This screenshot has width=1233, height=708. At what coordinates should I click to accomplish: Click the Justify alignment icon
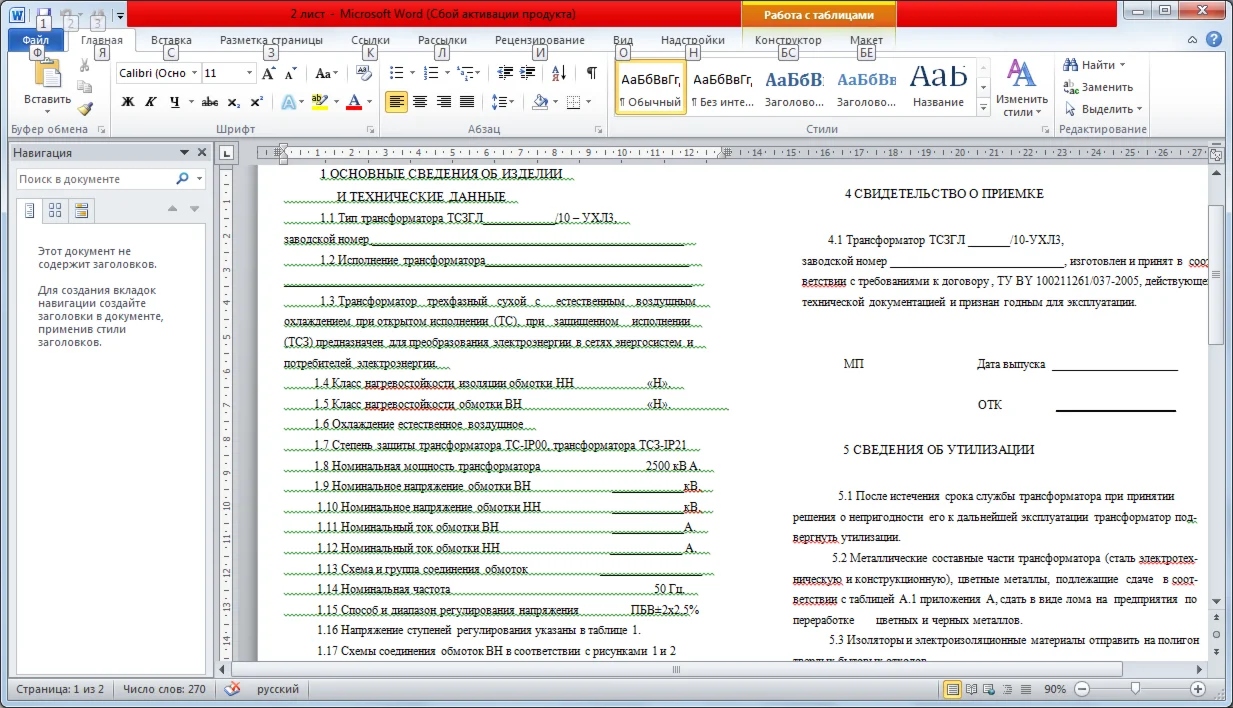pos(468,102)
